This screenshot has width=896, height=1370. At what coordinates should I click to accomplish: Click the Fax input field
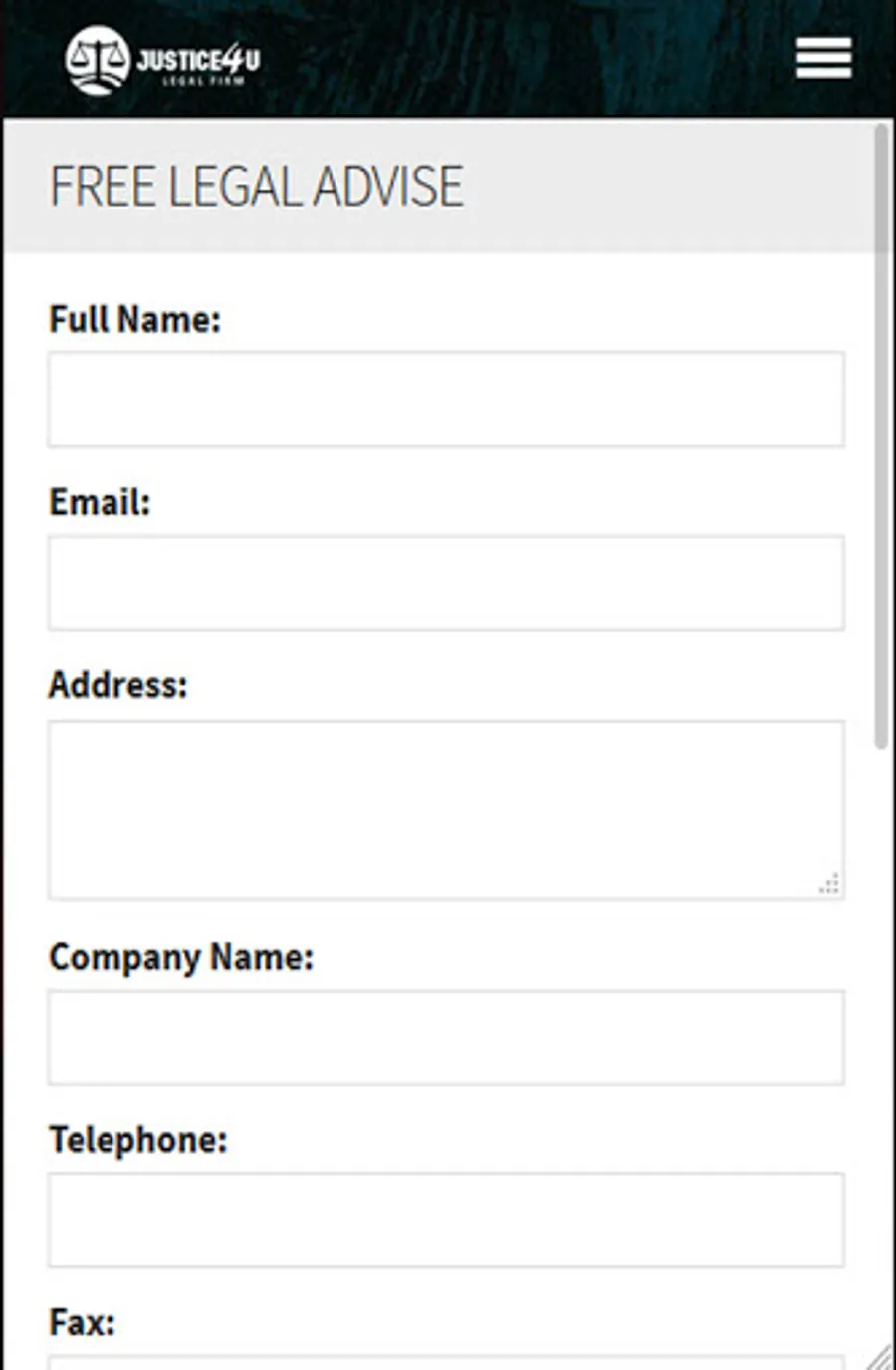pyautogui.click(x=446, y=1363)
